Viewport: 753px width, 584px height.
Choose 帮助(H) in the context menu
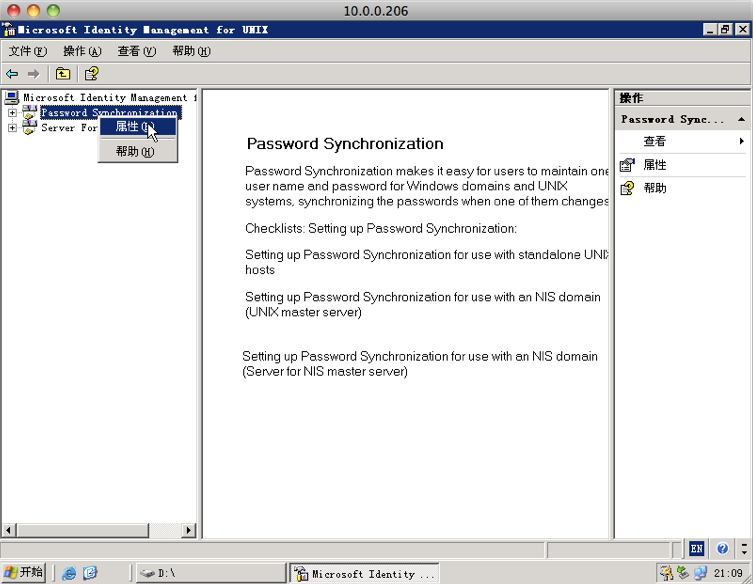pyautogui.click(x=138, y=152)
